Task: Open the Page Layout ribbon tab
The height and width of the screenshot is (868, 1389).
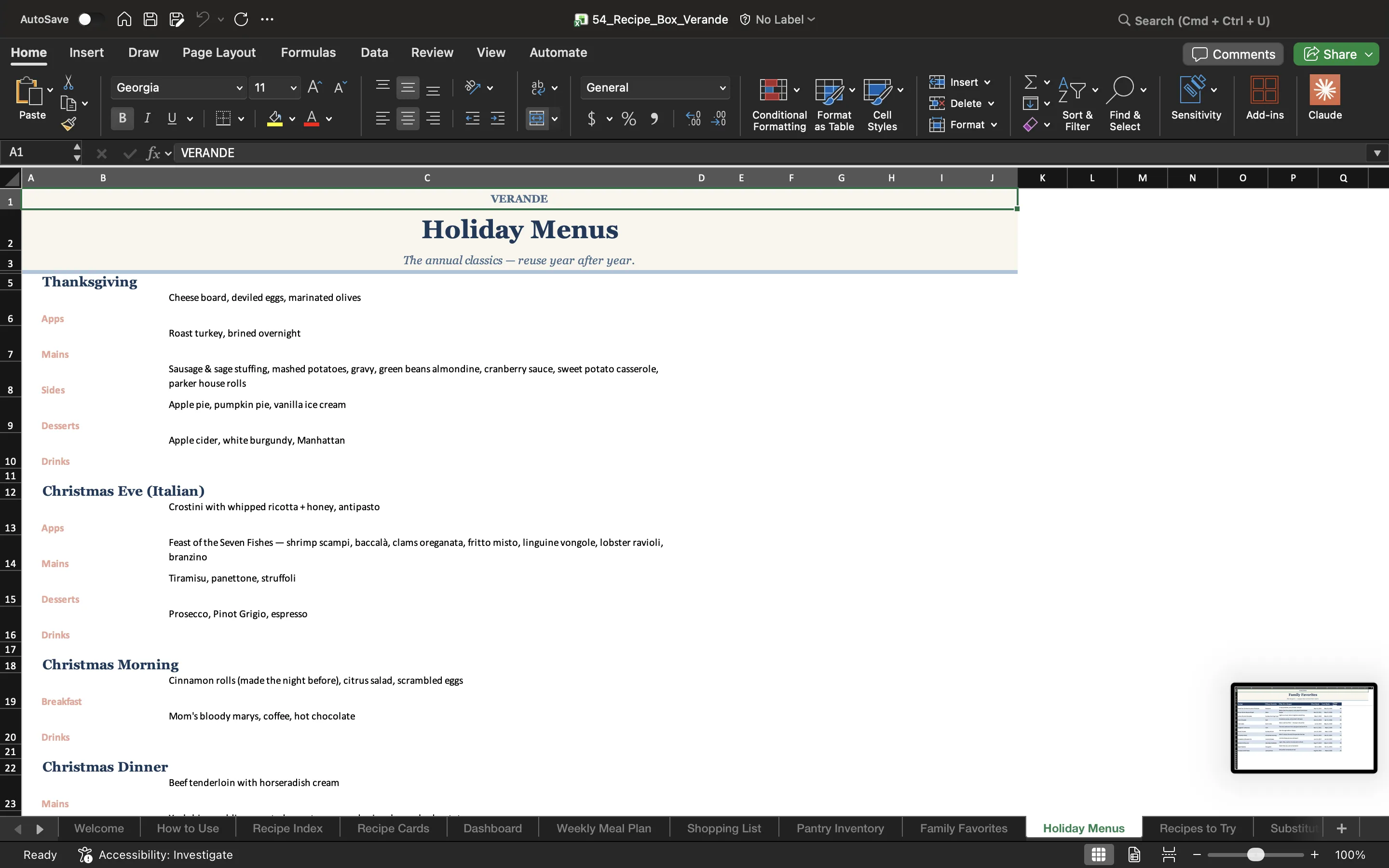Action: pos(218,53)
